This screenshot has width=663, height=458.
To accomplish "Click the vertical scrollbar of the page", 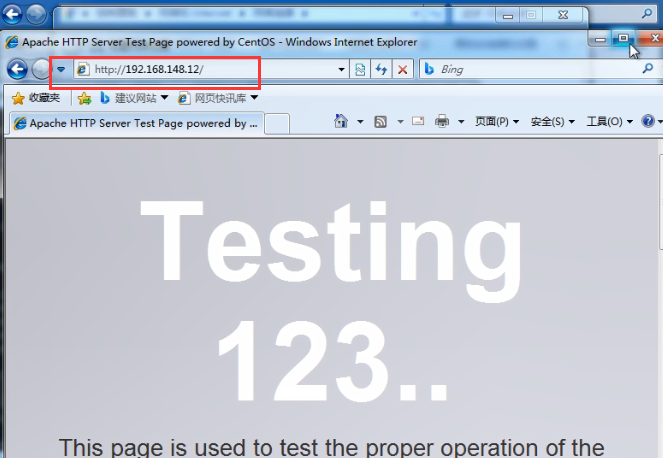I will pyautogui.click(x=660, y=203).
